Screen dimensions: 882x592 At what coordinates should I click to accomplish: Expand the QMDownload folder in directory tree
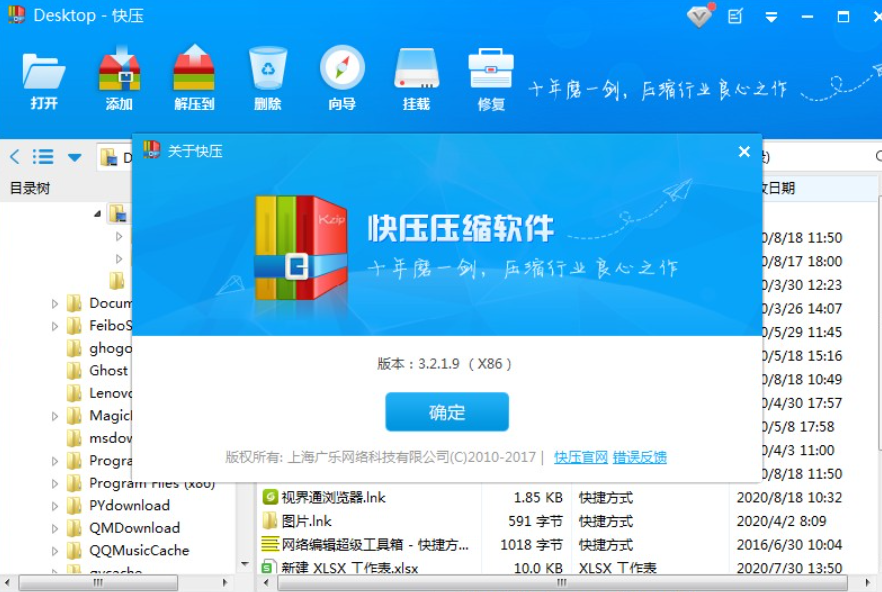tap(57, 528)
